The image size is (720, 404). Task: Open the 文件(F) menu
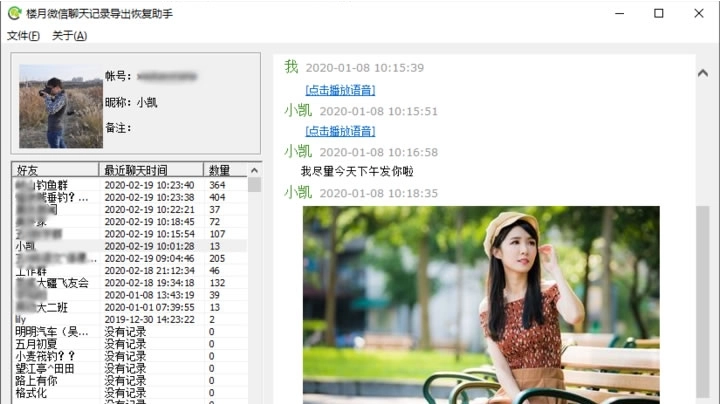23,36
